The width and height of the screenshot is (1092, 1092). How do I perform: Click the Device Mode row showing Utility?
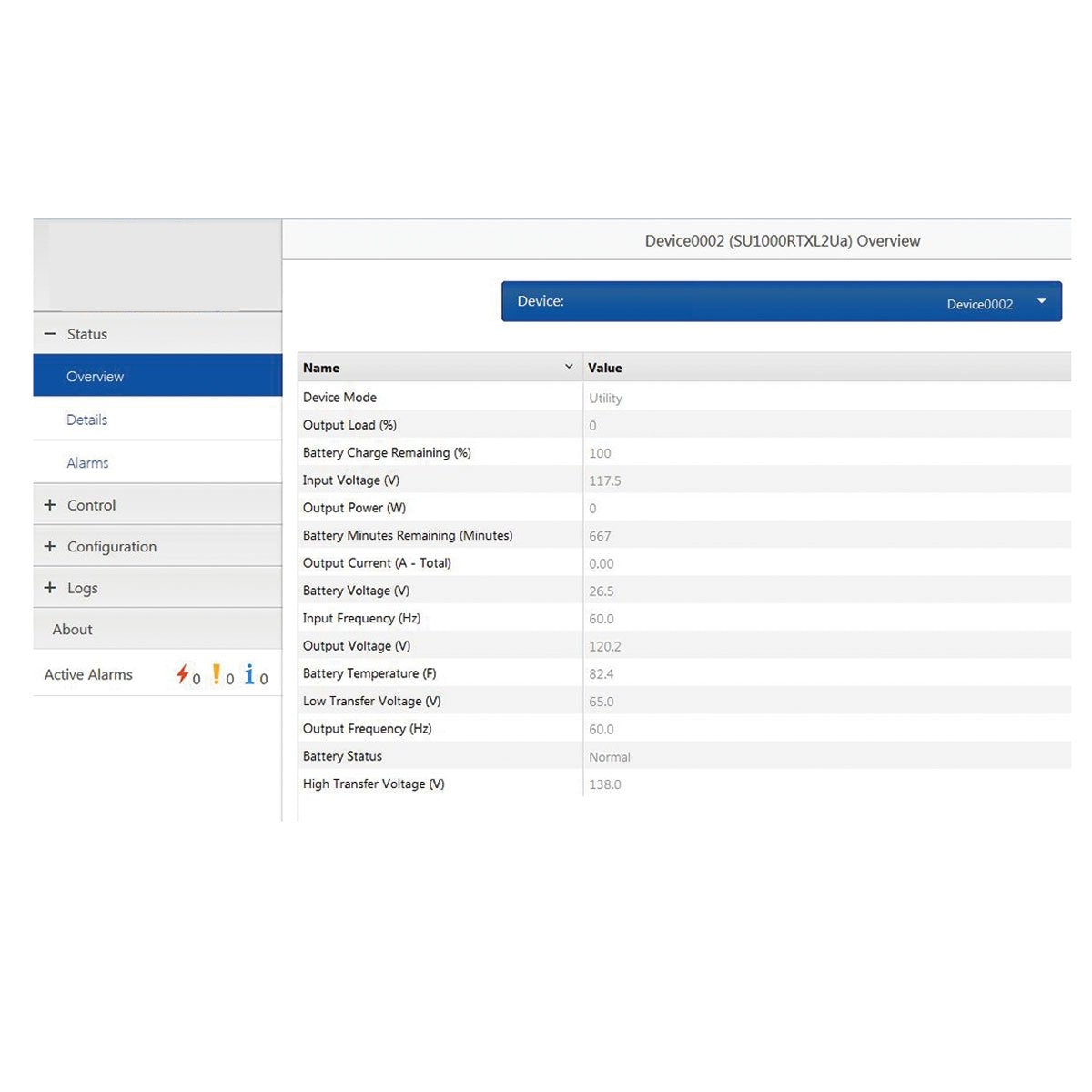(x=546, y=397)
